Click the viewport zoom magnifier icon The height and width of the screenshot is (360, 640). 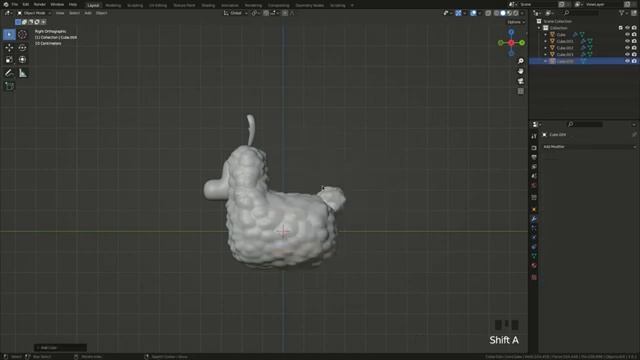pos(521,61)
